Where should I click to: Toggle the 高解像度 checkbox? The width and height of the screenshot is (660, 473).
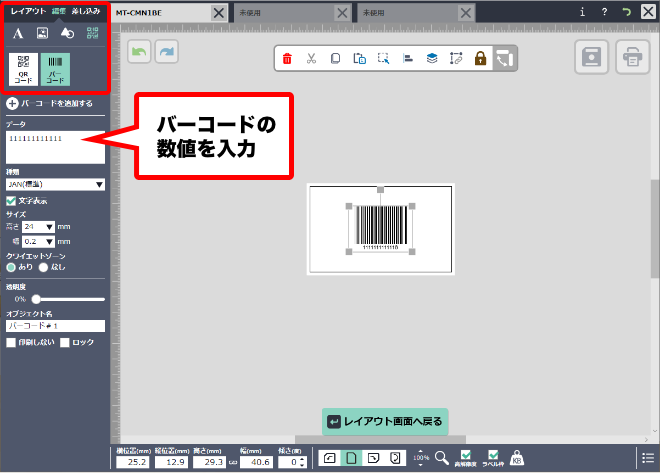point(466,455)
